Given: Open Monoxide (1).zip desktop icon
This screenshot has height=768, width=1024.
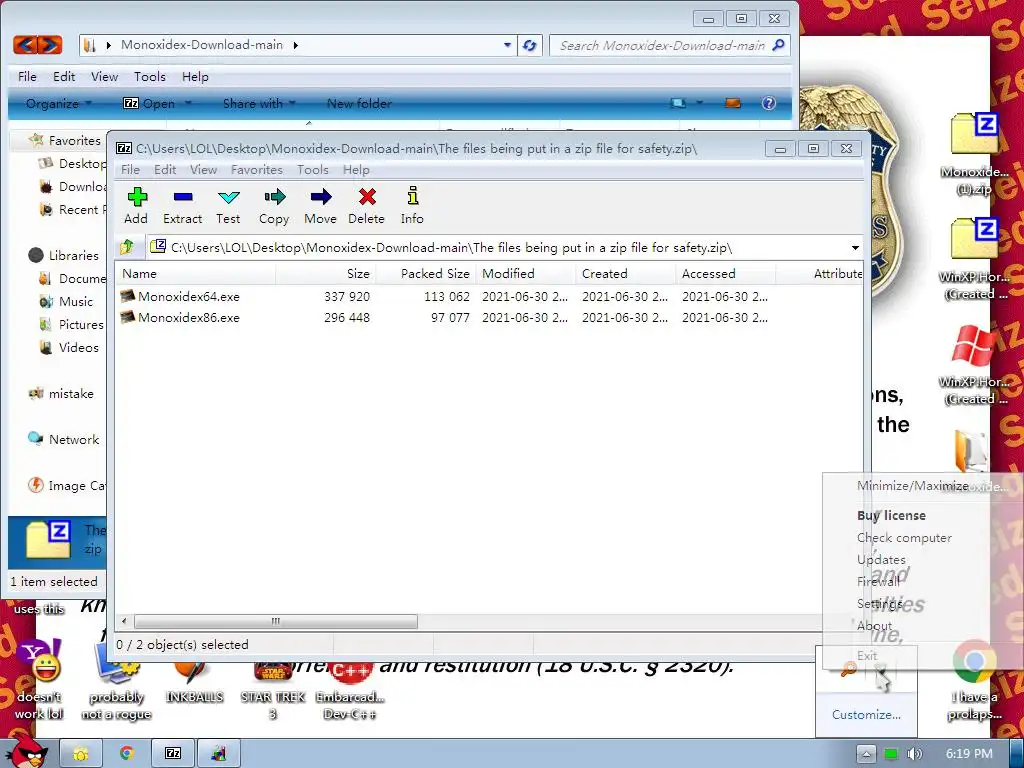Looking at the screenshot, I should [x=974, y=155].
